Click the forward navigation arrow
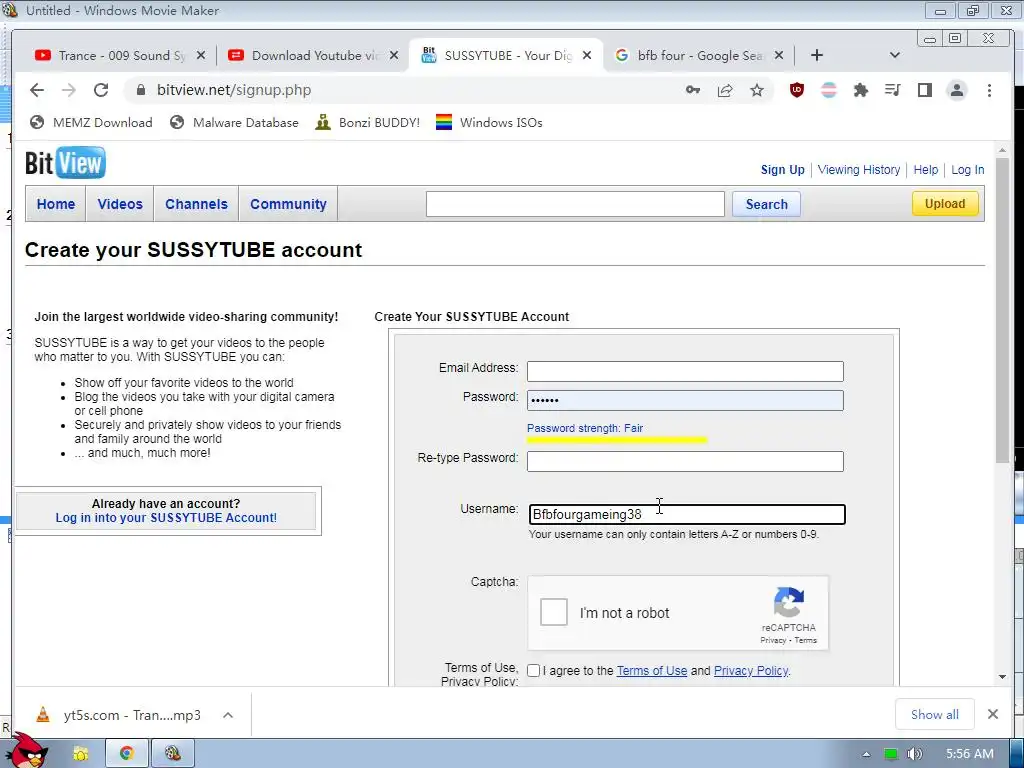The width and height of the screenshot is (1024, 768). pos(69,90)
